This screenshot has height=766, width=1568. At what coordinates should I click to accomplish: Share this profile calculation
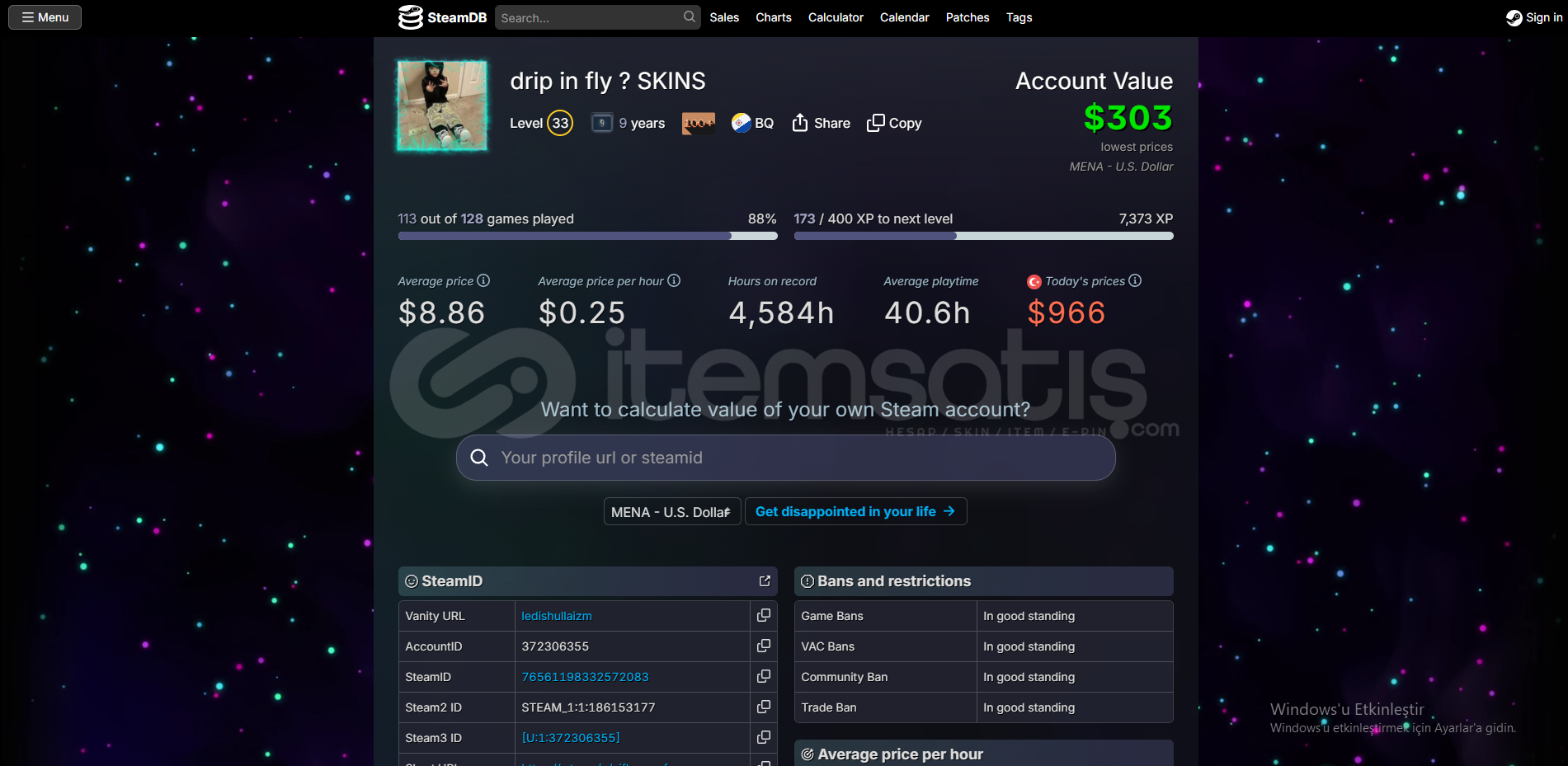click(821, 123)
